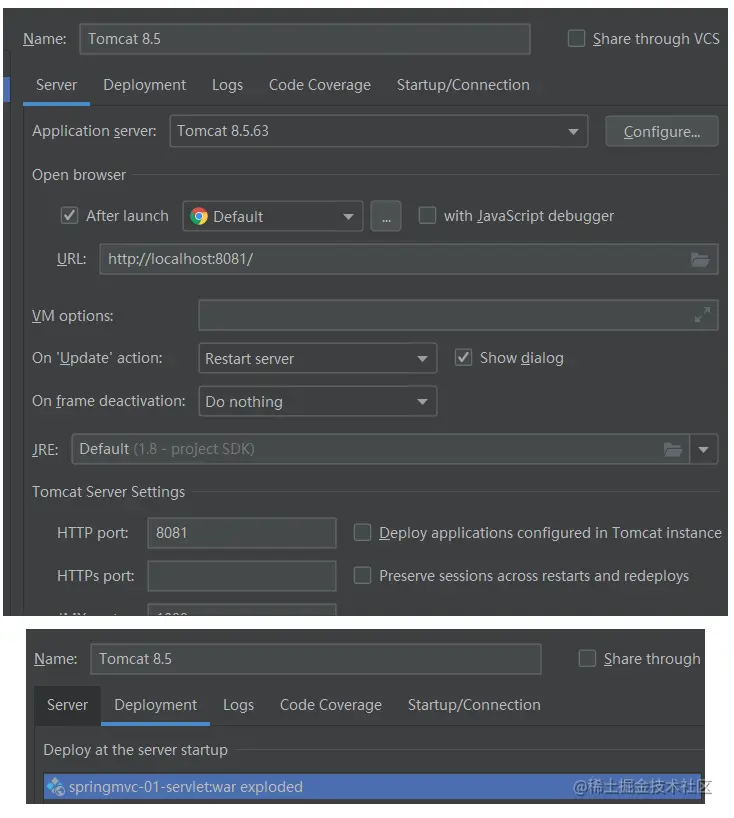Click the folder icon in URL field
Viewport: 734px width, 818px height.
700,259
